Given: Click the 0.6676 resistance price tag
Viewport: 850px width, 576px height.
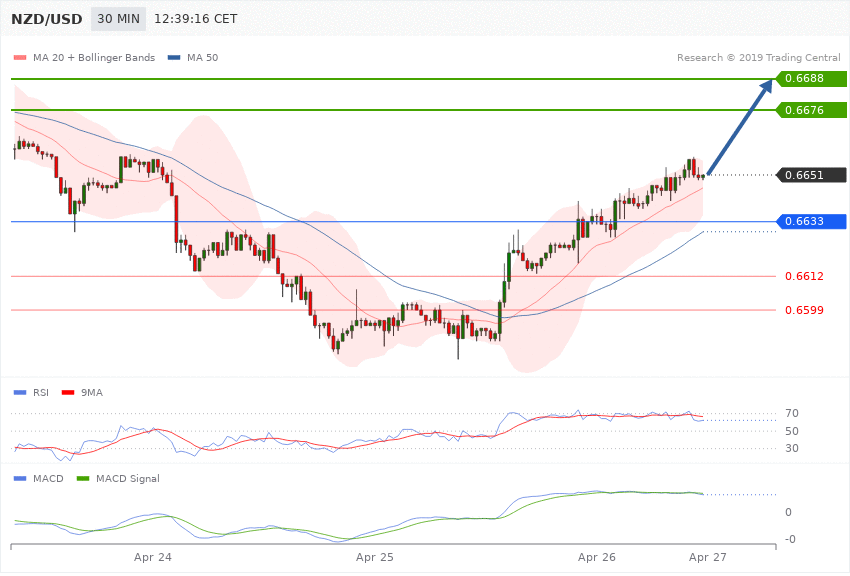Looking at the screenshot, I should [811, 110].
